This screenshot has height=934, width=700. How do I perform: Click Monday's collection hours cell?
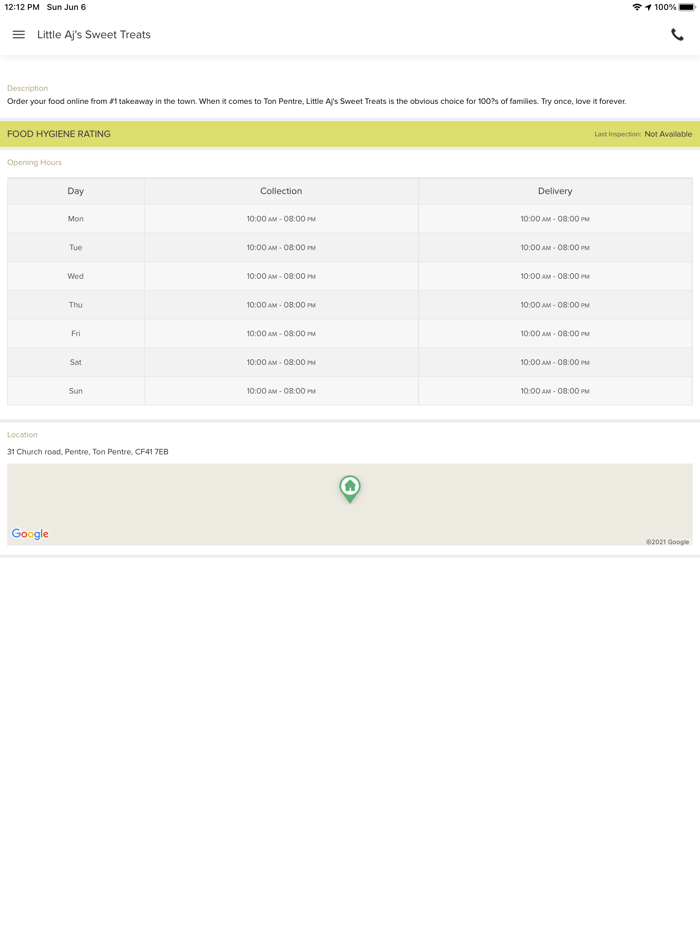pyautogui.click(x=281, y=219)
